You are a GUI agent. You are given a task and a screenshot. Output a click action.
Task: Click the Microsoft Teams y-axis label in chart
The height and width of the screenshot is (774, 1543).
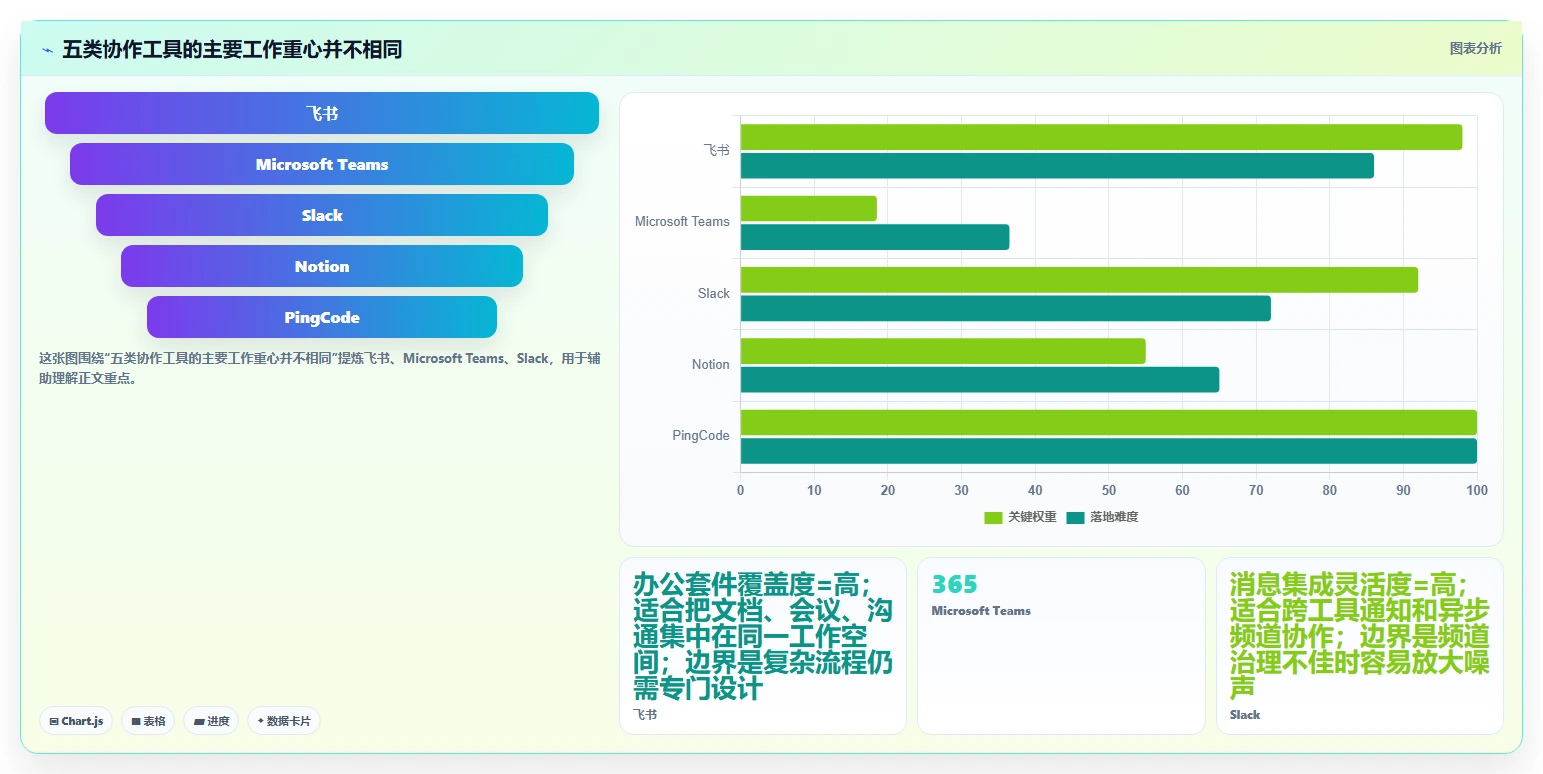tap(682, 221)
